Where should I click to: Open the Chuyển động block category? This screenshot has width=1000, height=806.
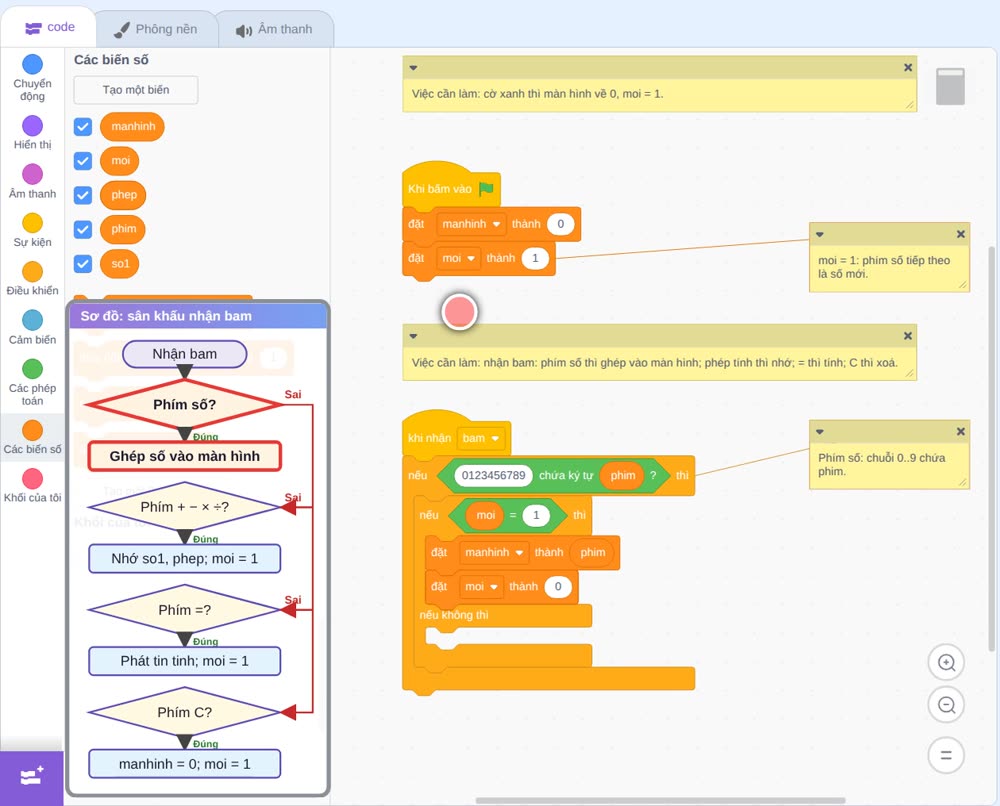(x=32, y=77)
